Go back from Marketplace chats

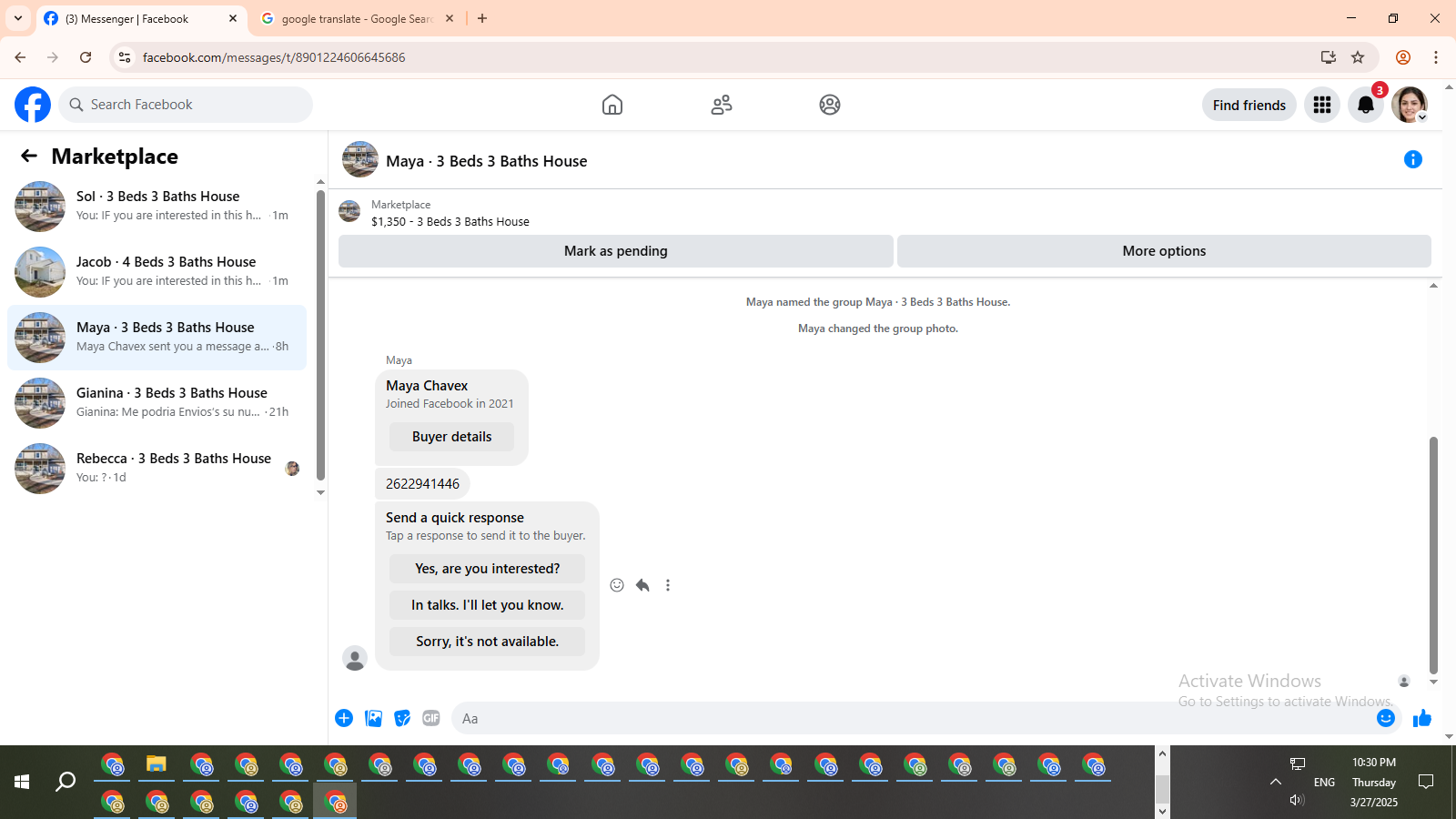coord(29,156)
